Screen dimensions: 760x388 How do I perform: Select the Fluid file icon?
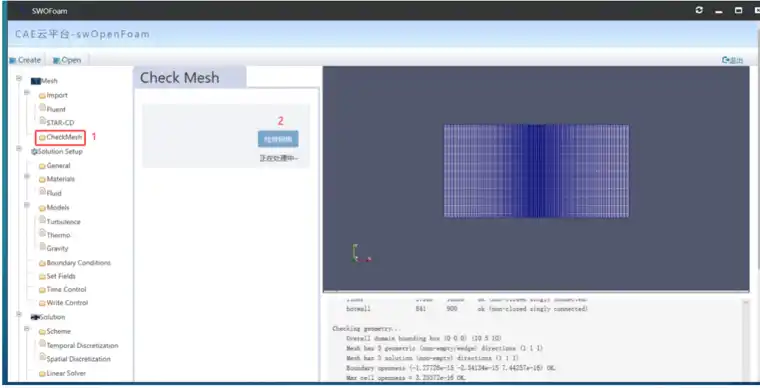point(43,191)
